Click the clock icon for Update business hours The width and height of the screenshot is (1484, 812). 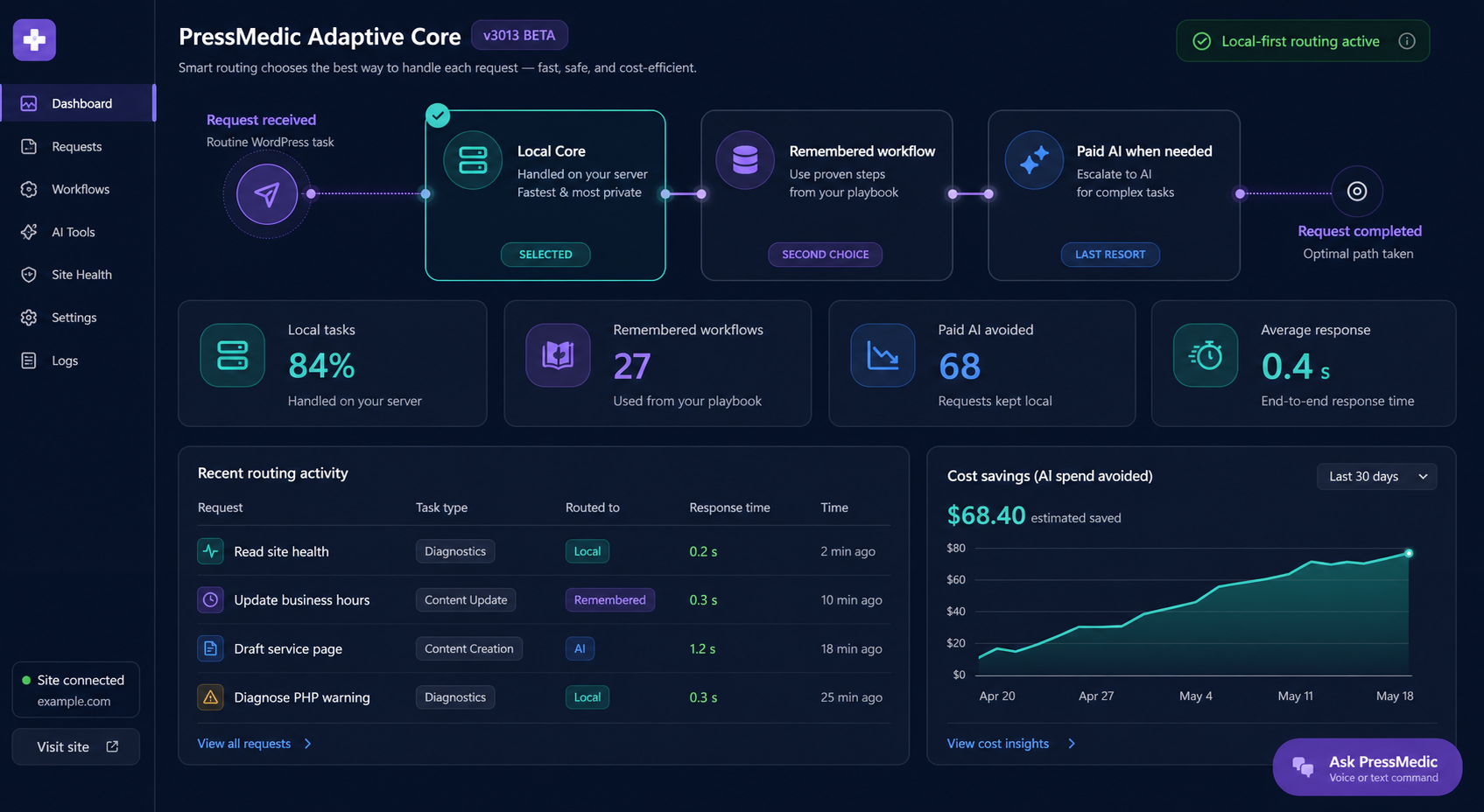210,599
